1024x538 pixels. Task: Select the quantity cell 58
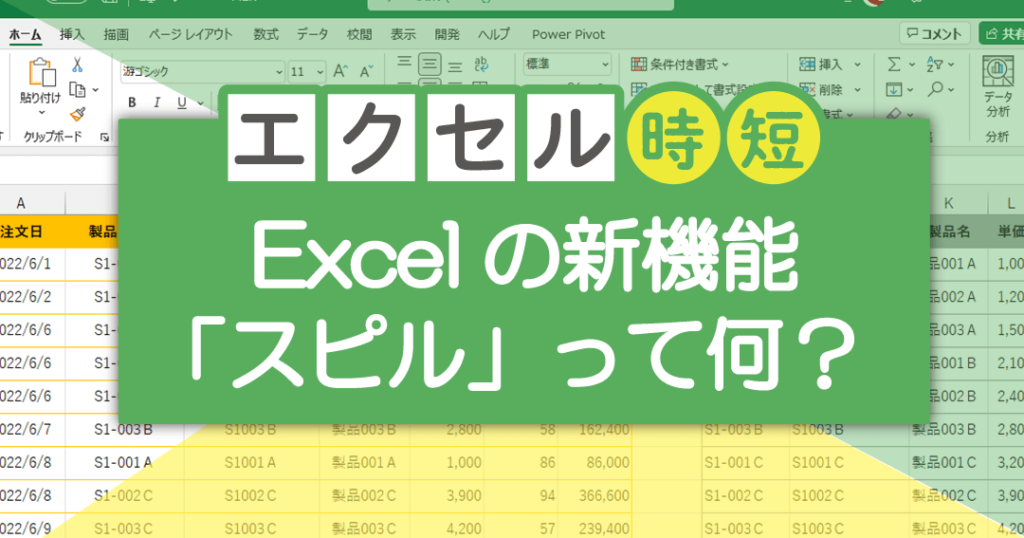(x=521, y=430)
